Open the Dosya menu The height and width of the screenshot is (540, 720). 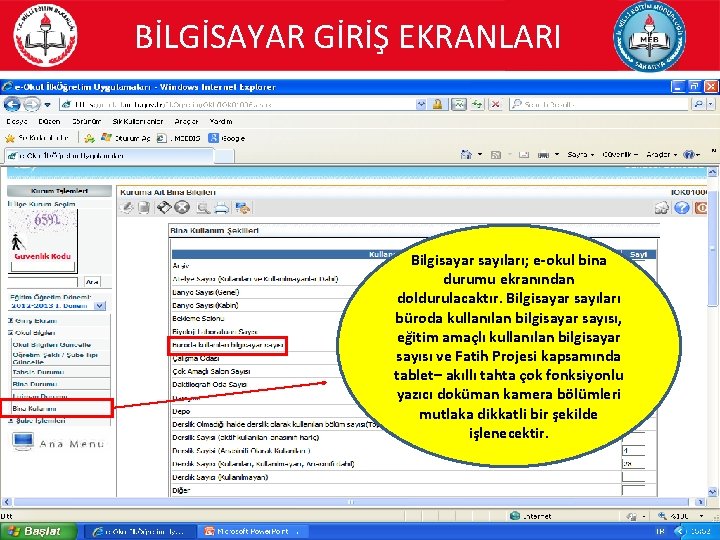[17, 122]
